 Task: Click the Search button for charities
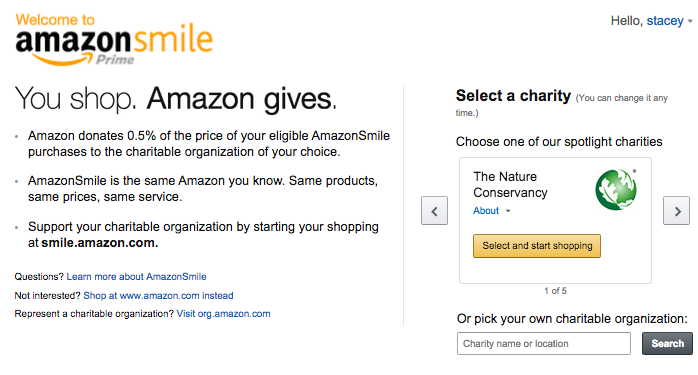click(x=667, y=343)
